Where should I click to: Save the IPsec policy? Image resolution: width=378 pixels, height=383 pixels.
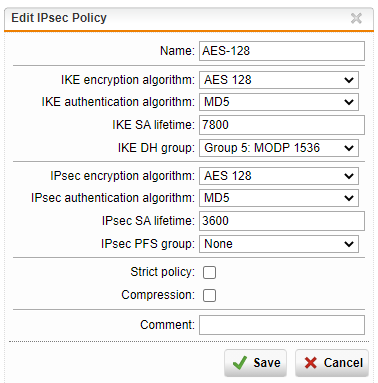pyautogui.click(x=255, y=363)
